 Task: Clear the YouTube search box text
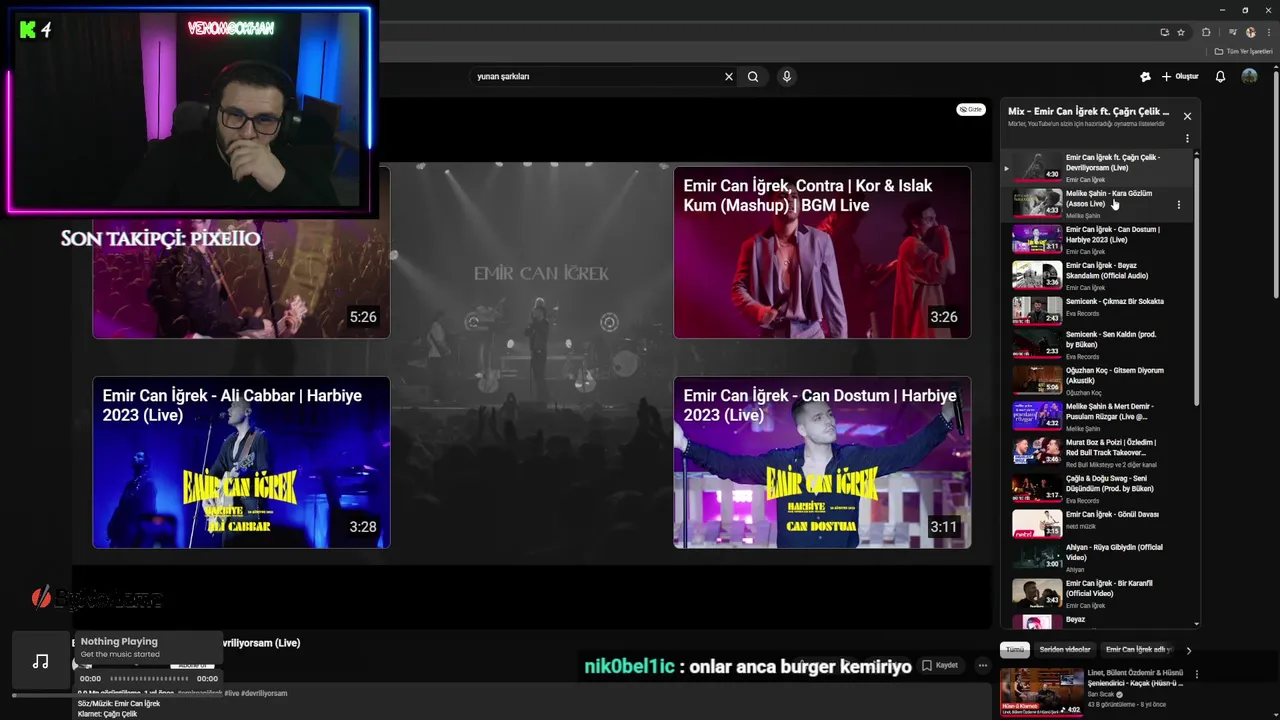[x=728, y=77]
